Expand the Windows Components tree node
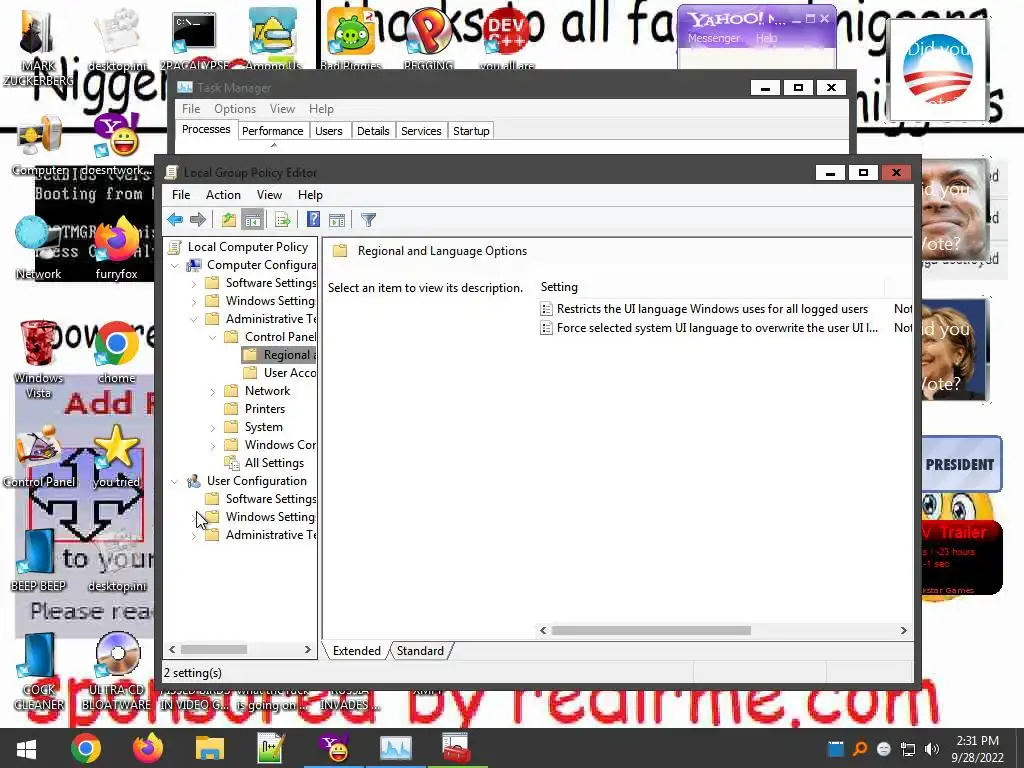Image resolution: width=1024 pixels, height=768 pixels. point(212,446)
